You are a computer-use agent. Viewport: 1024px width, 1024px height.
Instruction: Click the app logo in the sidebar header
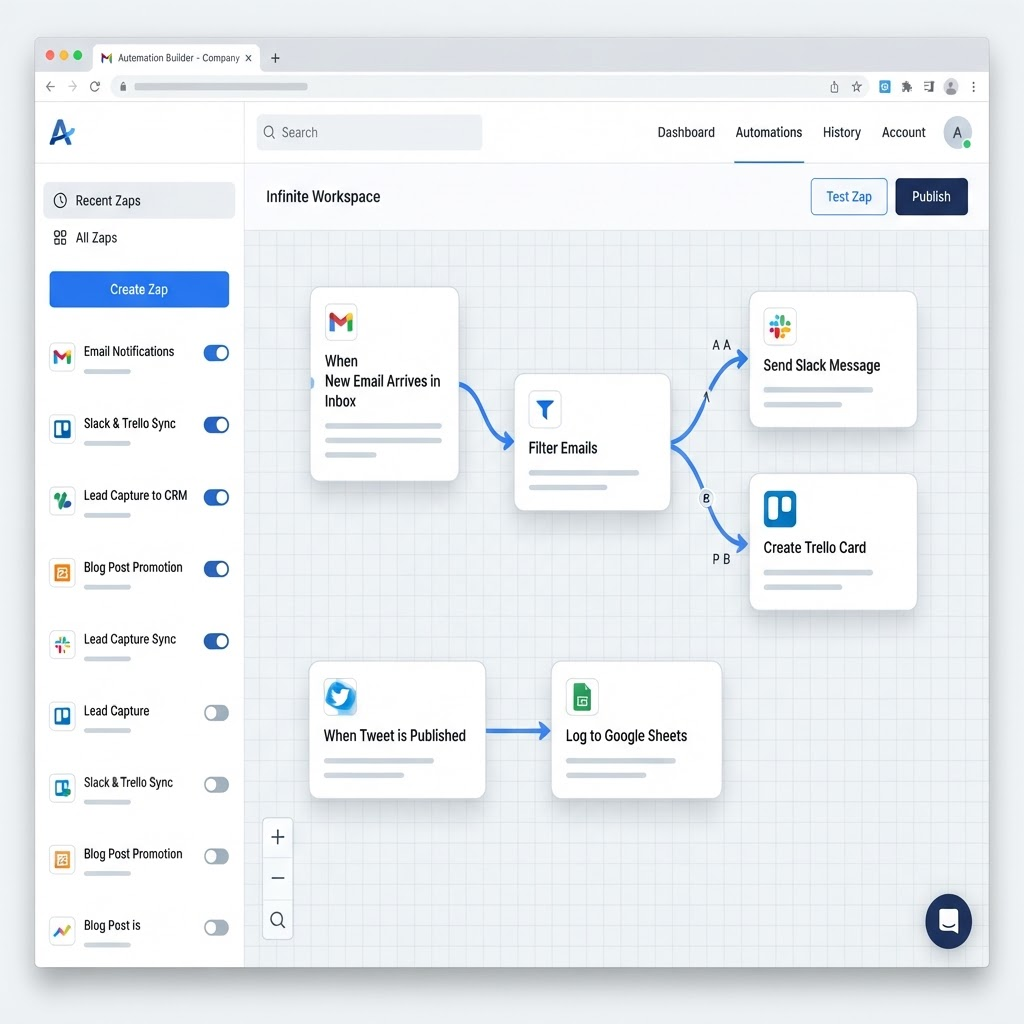62,133
